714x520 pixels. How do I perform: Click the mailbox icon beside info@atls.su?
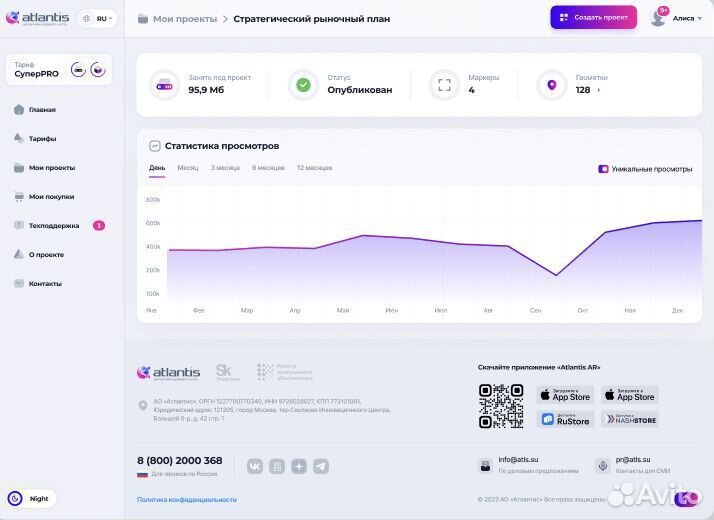(x=485, y=466)
